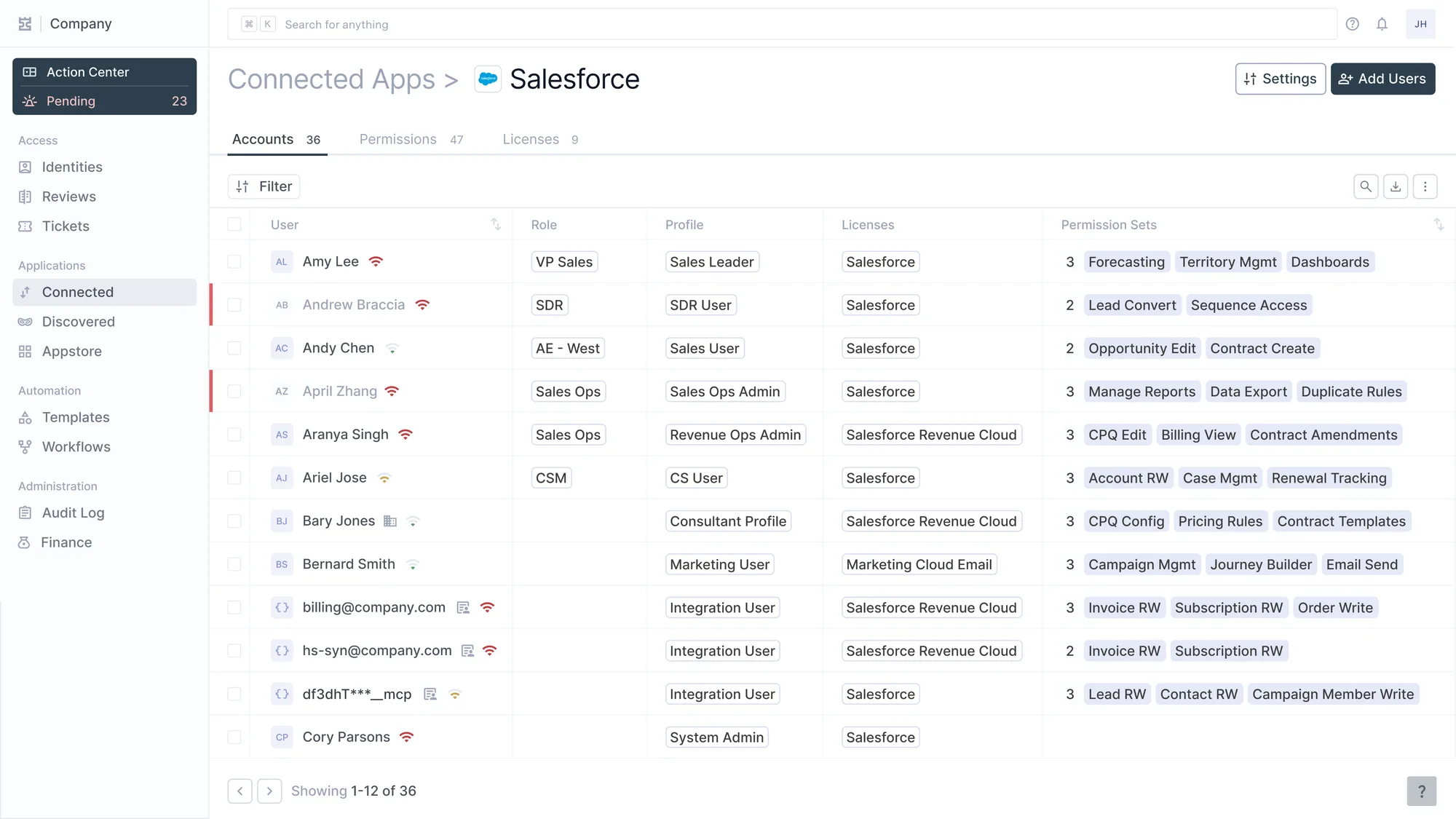Click the question mark help button bottom corner
Viewport: 1456px width, 819px height.
(1421, 791)
